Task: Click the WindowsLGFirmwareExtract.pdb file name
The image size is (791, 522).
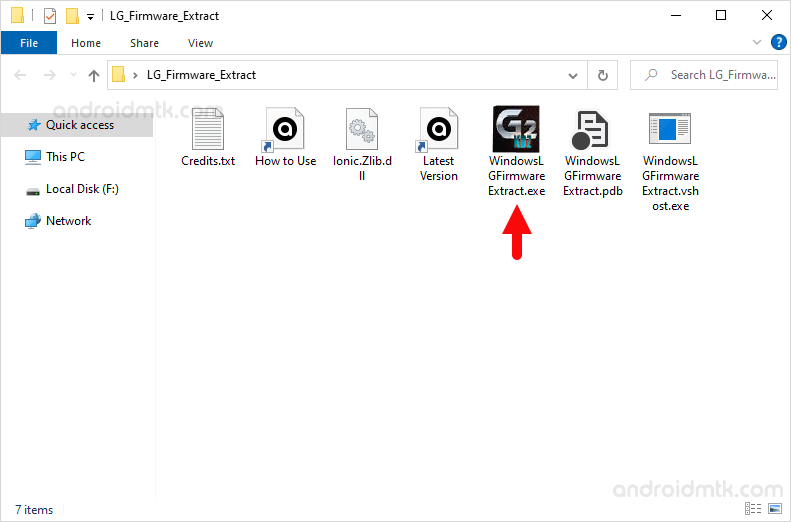Action: [593, 176]
